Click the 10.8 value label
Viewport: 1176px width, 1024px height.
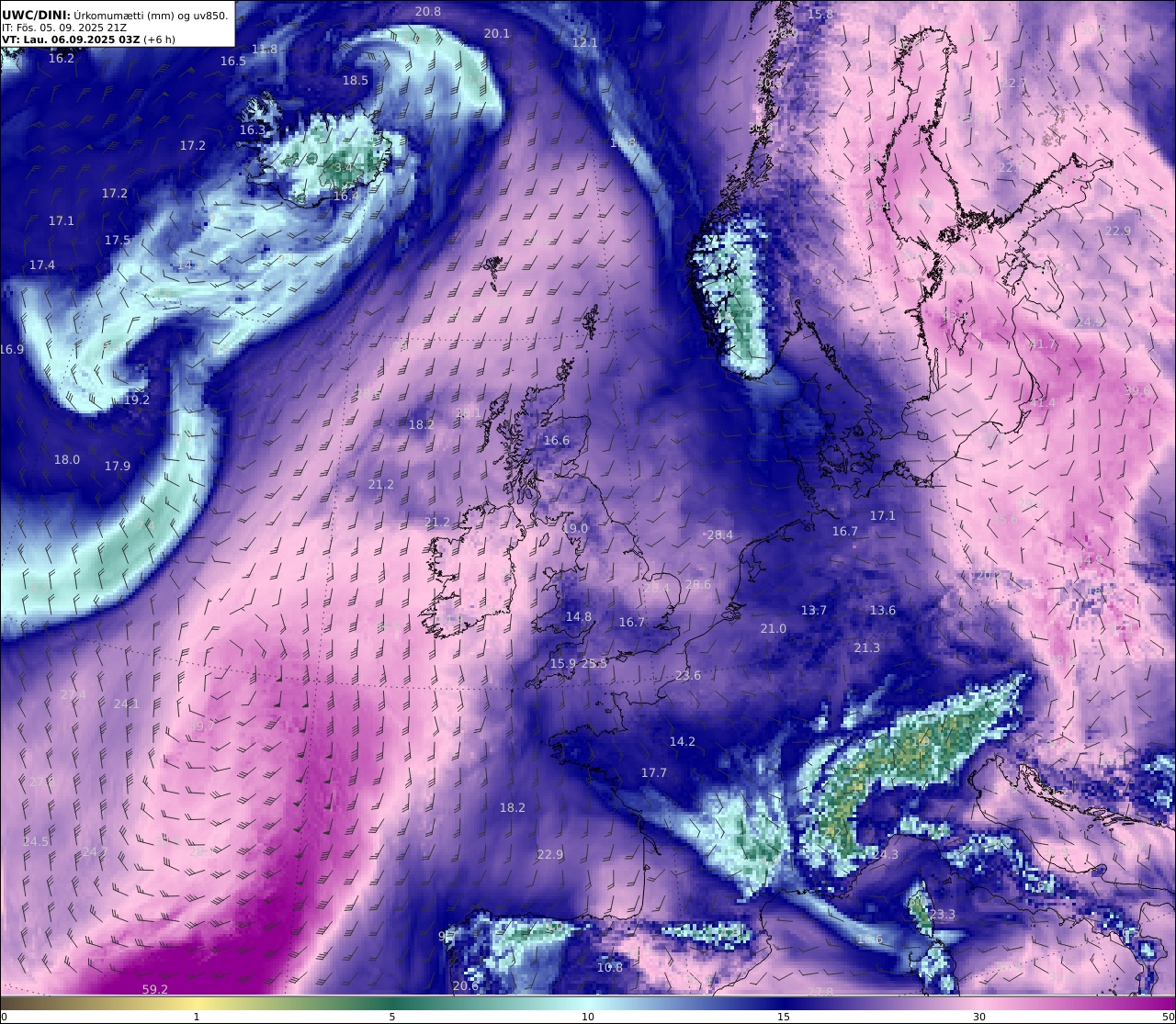[610, 967]
